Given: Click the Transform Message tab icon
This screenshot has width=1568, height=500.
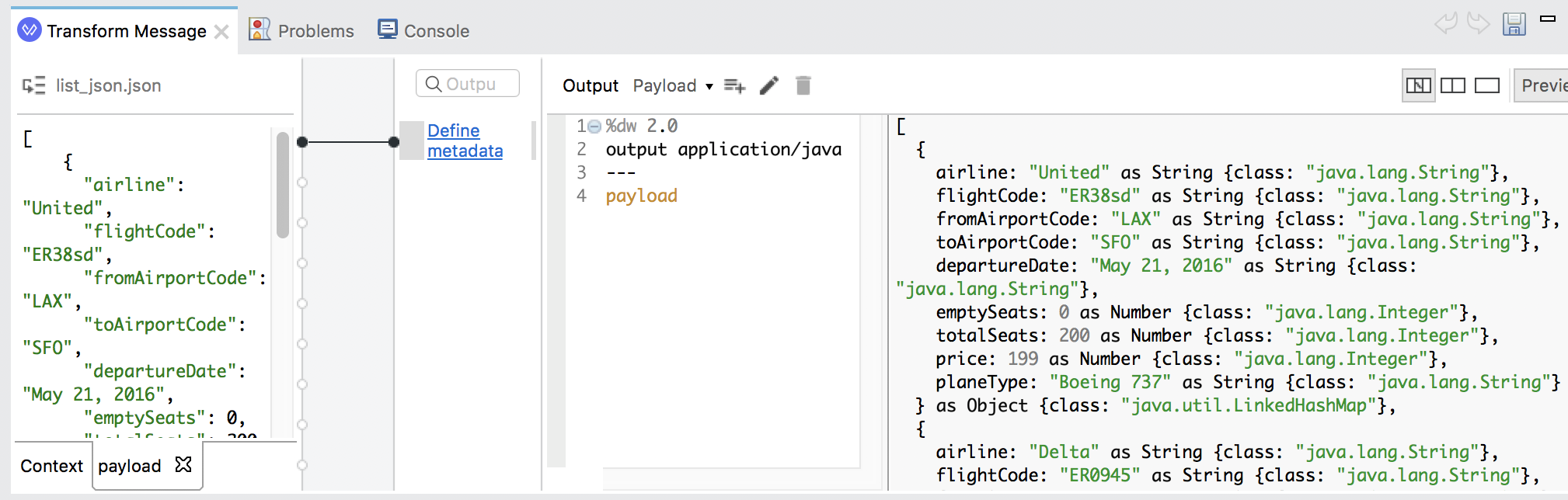Looking at the screenshot, I should point(30,30).
